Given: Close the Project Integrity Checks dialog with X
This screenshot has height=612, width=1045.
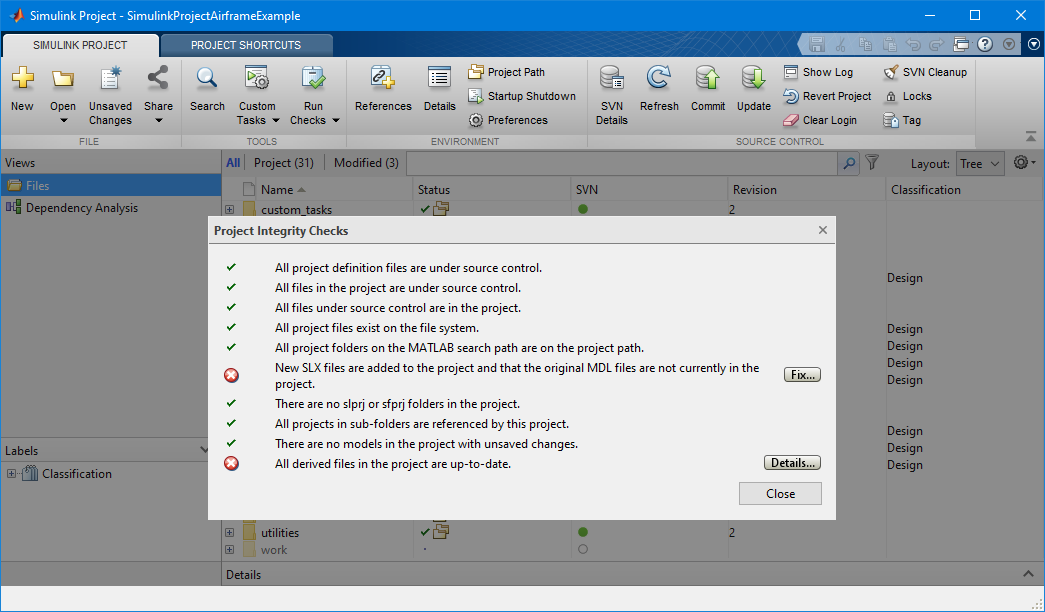Looking at the screenshot, I should point(822,230).
